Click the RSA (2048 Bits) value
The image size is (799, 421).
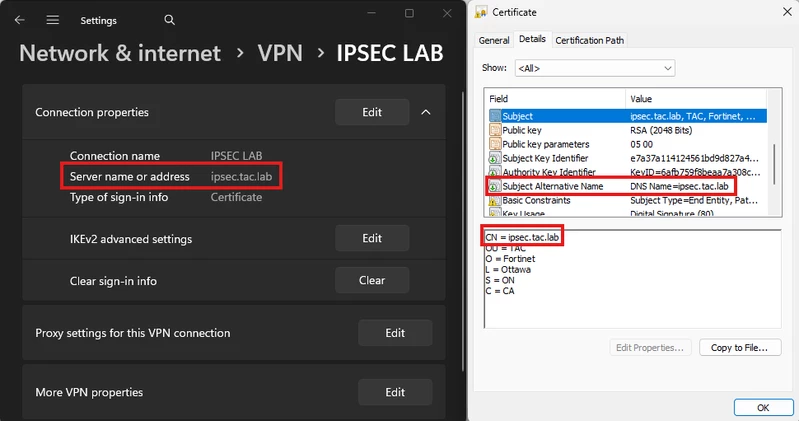click(661, 130)
